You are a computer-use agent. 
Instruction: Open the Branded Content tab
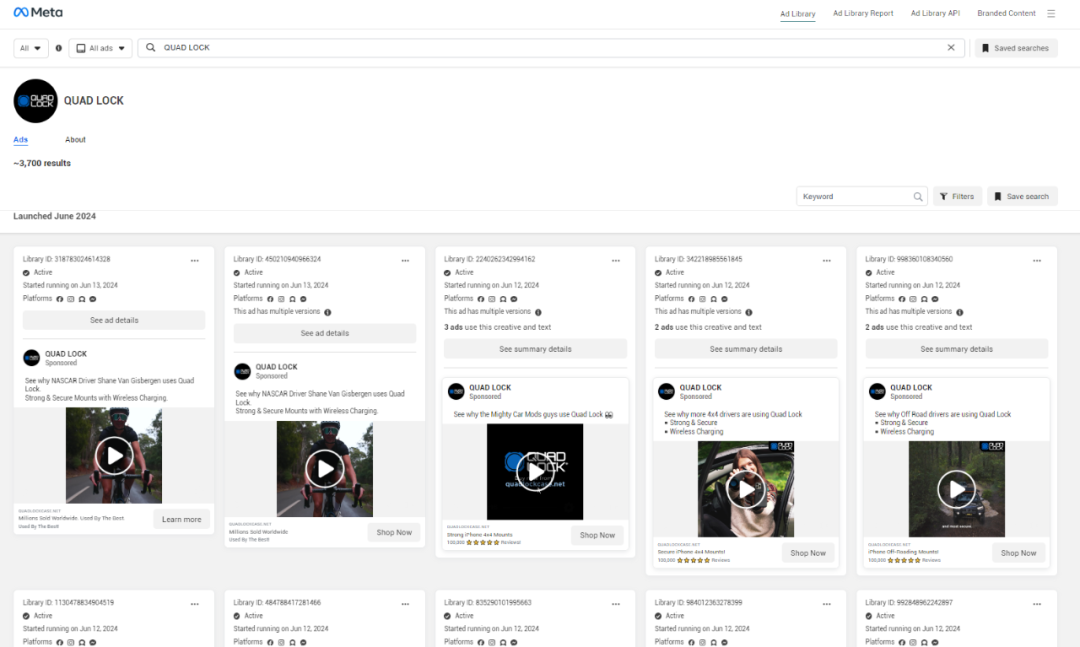point(1006,13)
